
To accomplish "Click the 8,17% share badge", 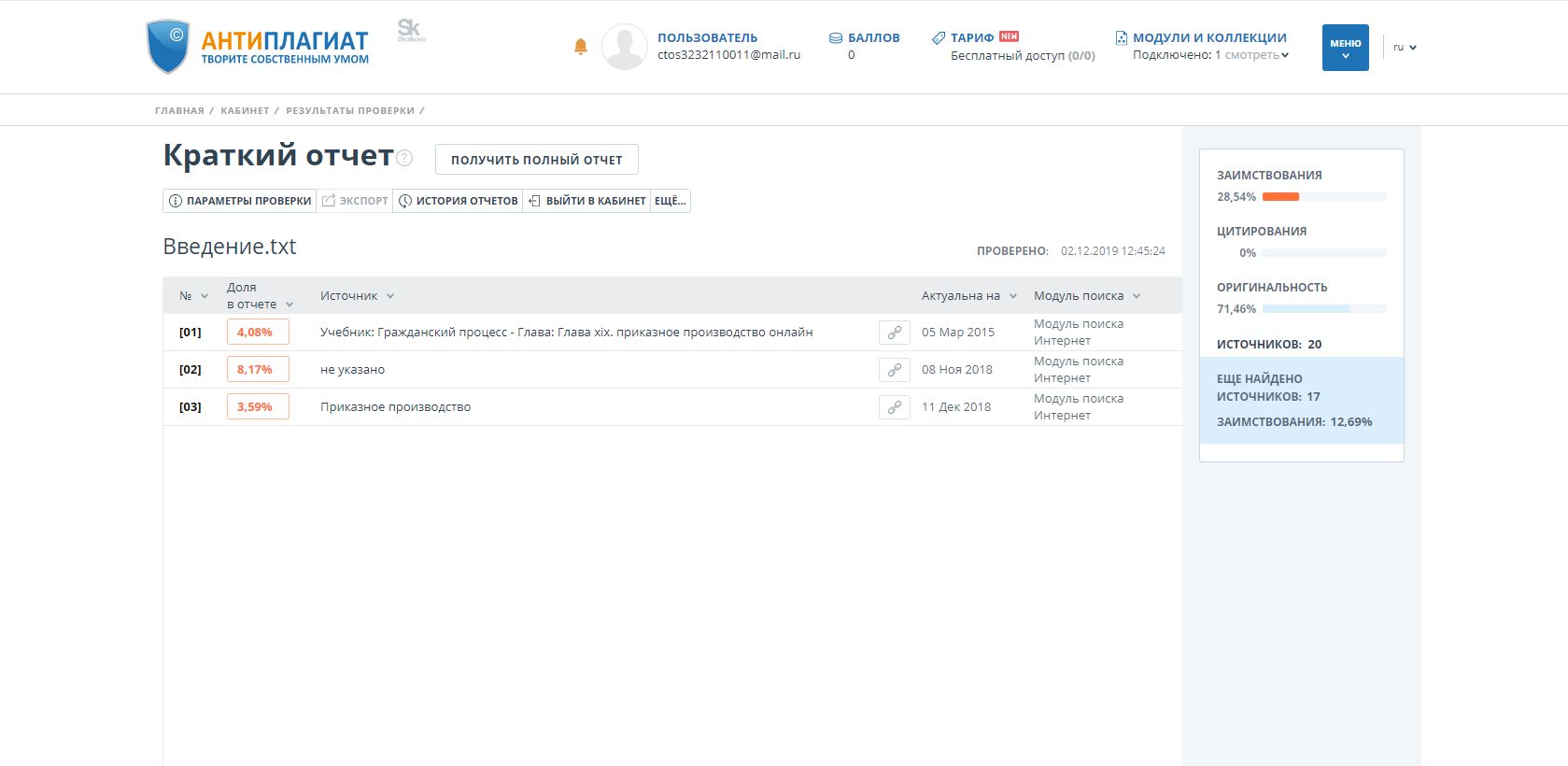I will (x=257, y=370).
